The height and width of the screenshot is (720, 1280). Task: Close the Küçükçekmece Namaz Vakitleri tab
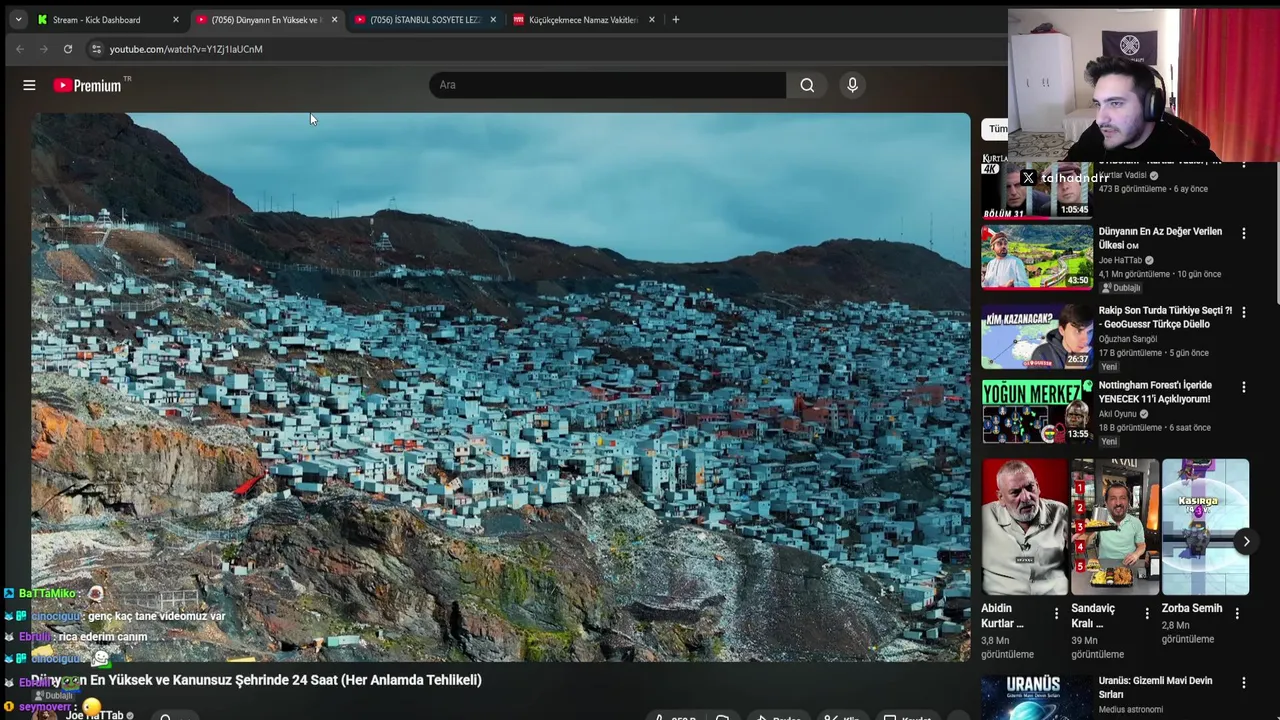click(x=652, y=19)
